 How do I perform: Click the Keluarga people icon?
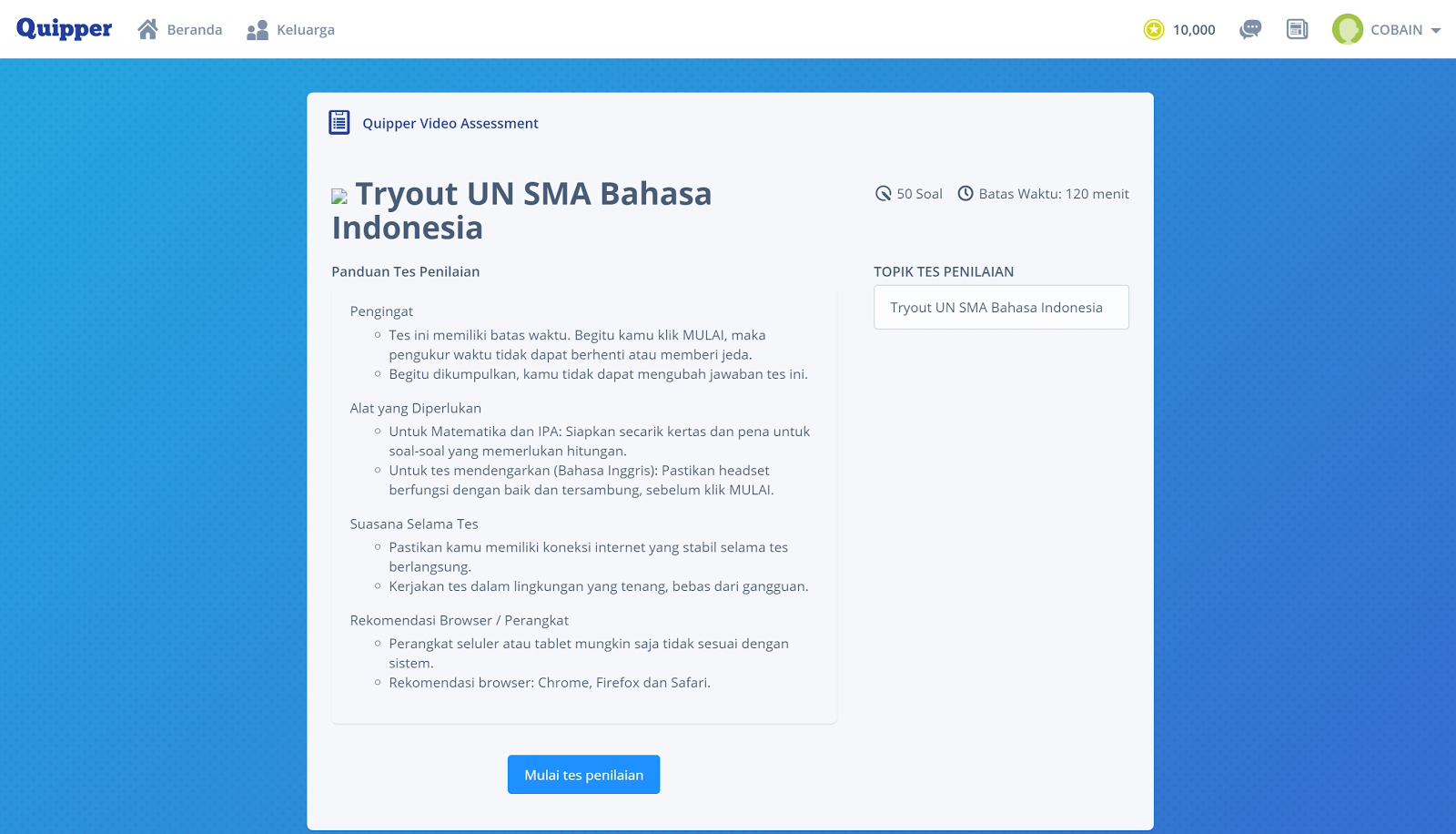[x=258, y=30]
